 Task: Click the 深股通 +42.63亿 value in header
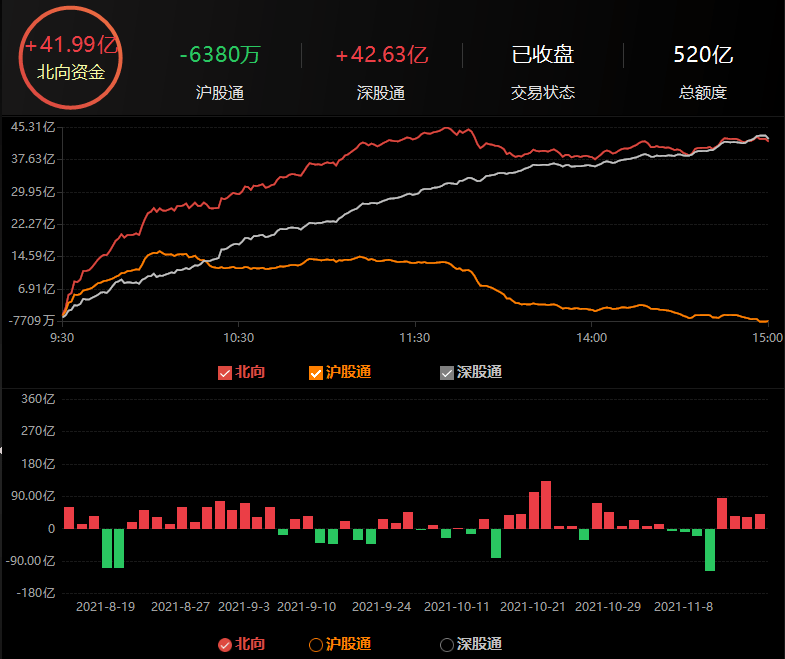point(382,55)
